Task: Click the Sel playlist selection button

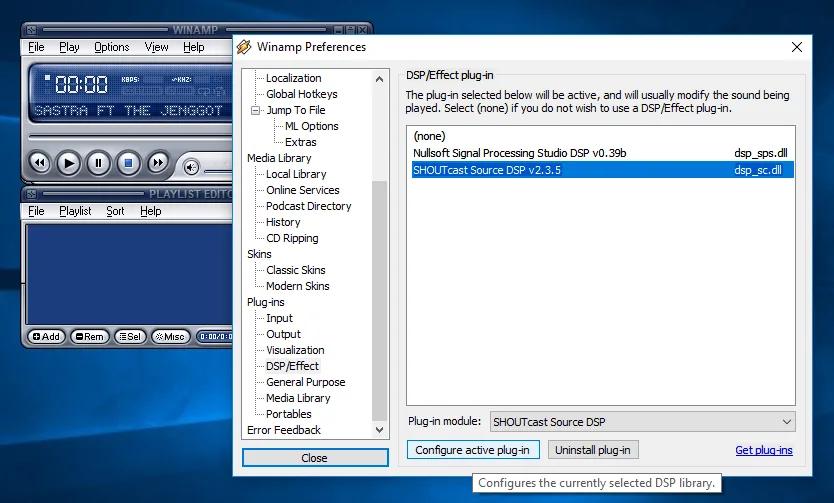Action: click(129, 337)
